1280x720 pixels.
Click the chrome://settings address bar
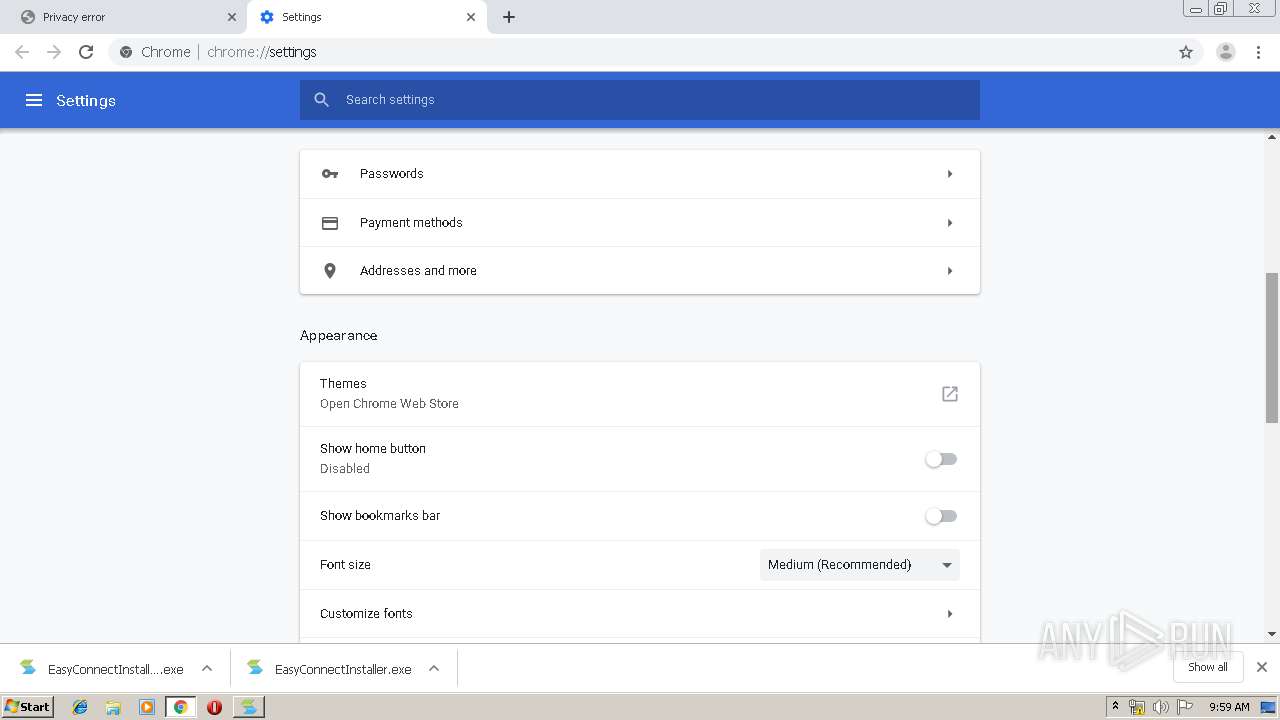click(x=640, y=52)
